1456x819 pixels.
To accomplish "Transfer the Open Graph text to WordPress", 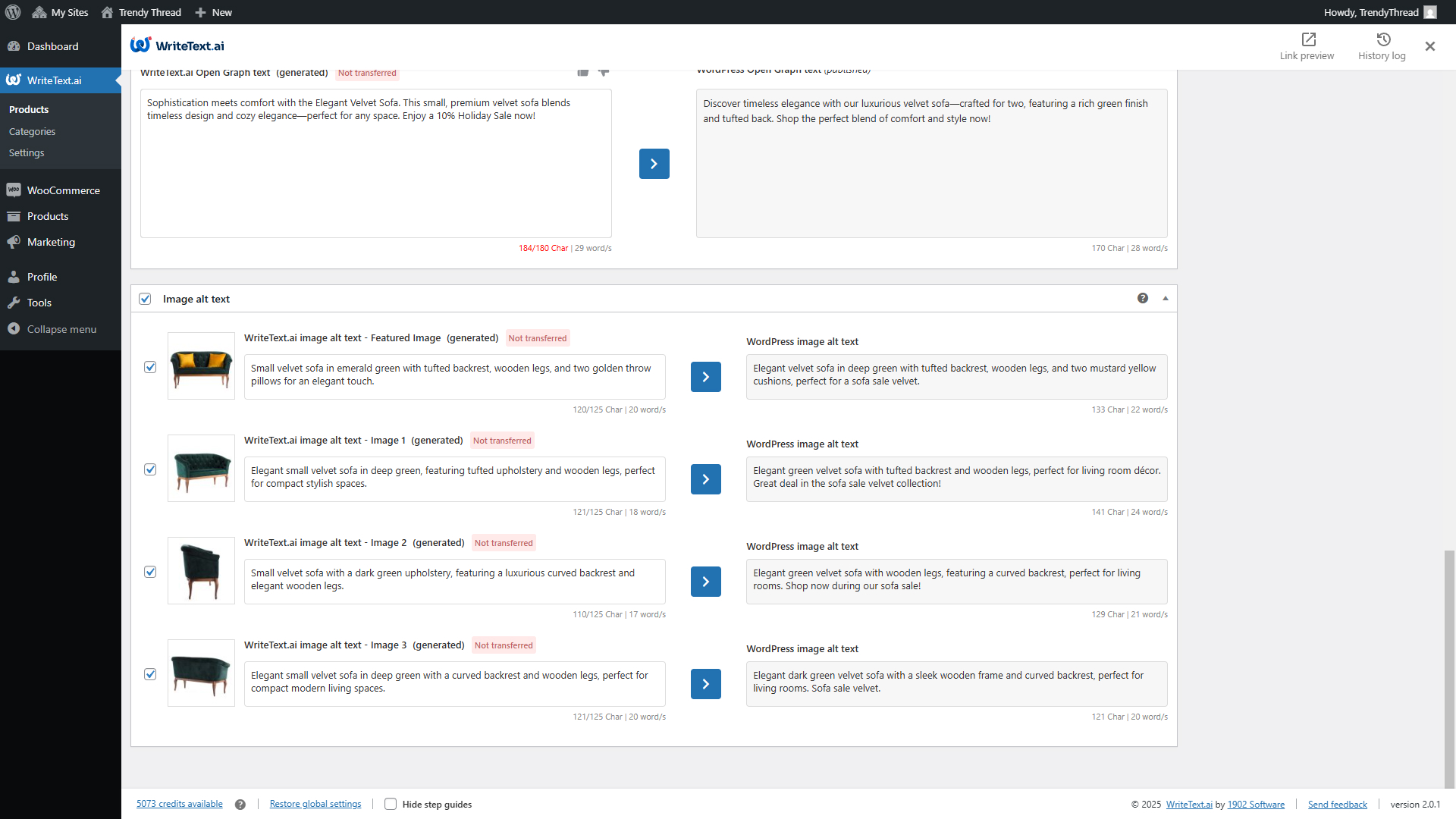I will tap(654, 164).
